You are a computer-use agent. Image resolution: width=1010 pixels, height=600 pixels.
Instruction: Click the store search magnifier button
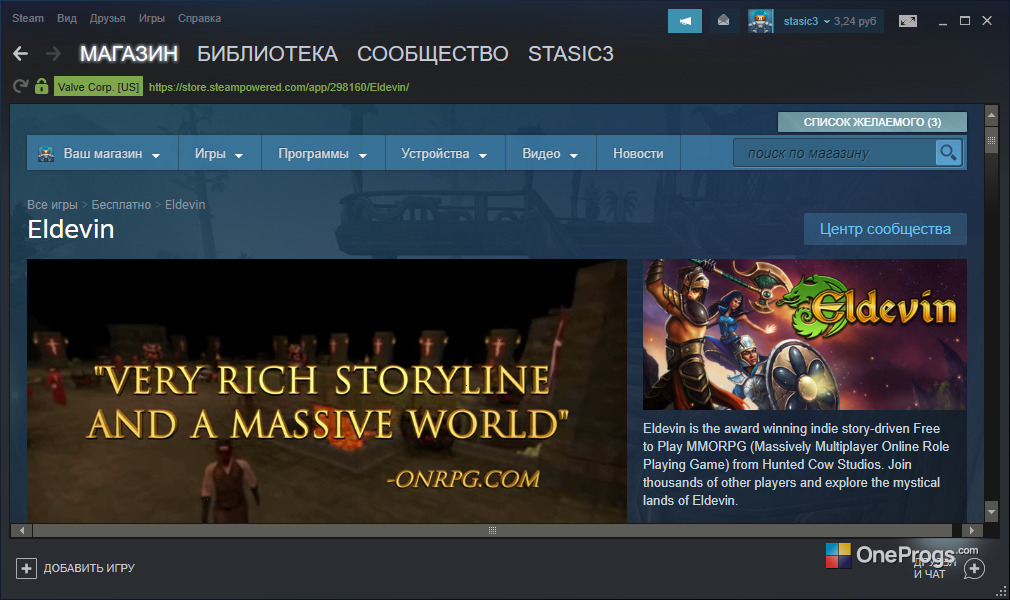(948, 153)
